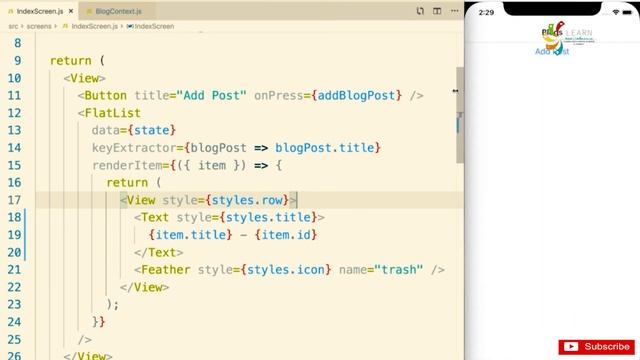Click the YouTube Subscribe button
This screenshot has width=640, height=360.
(x=597, y=347)
